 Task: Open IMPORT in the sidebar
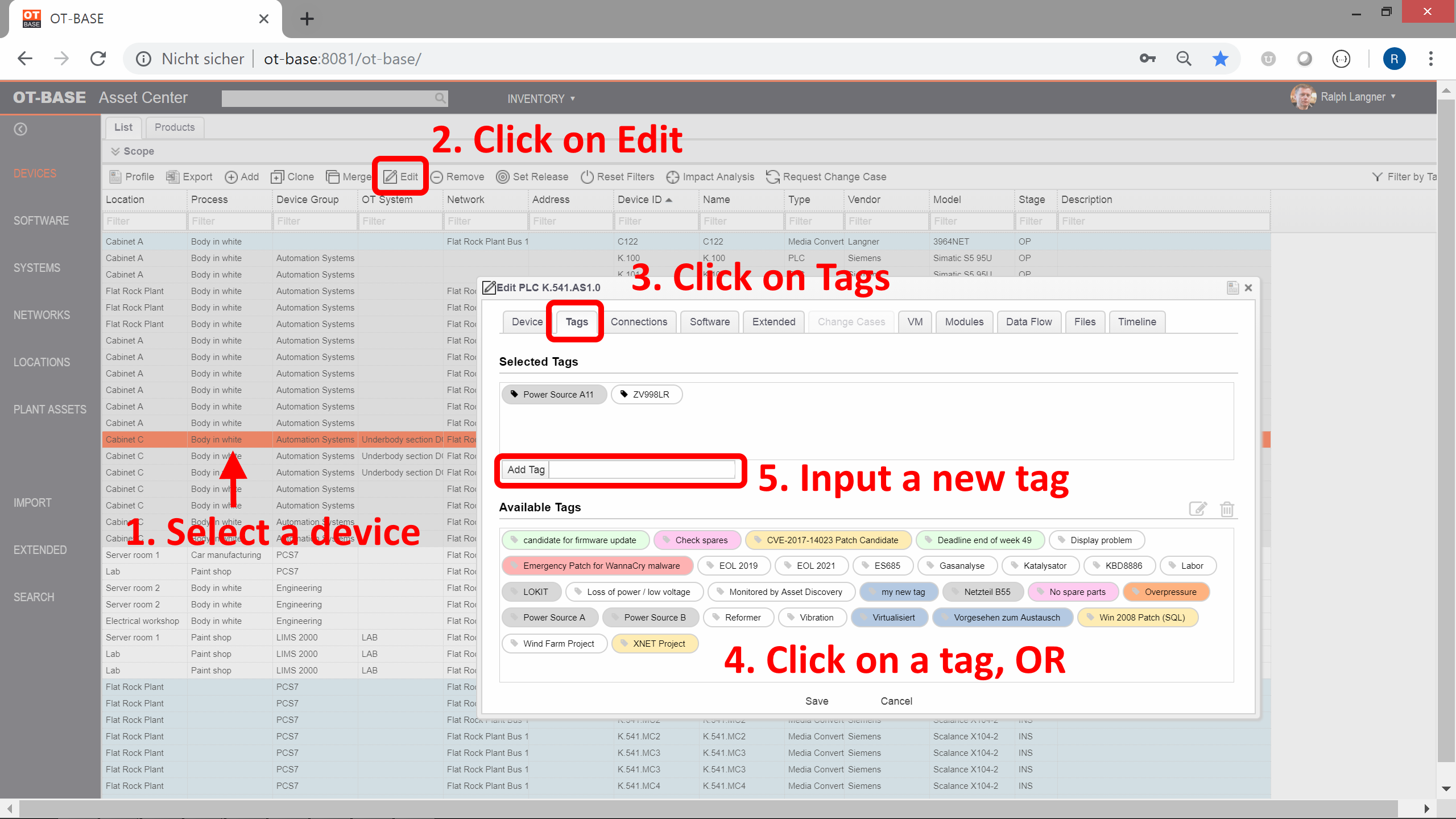point(32,503)
